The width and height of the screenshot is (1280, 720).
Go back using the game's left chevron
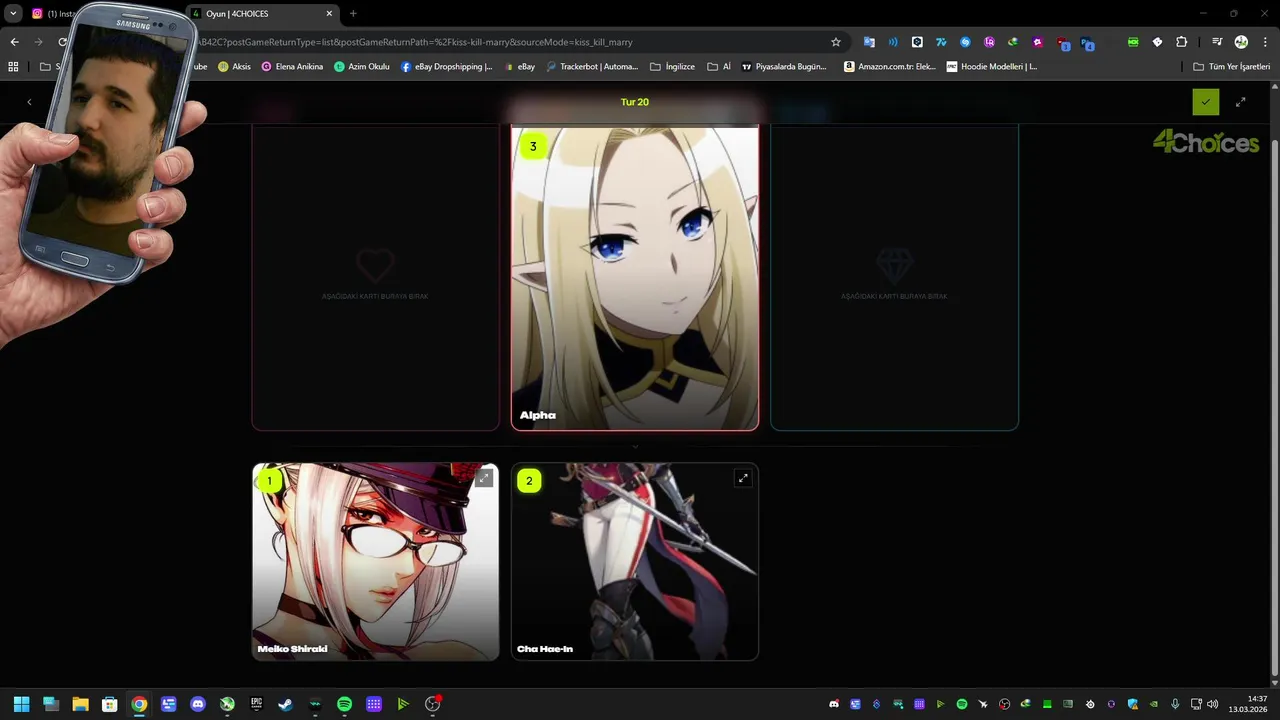pyautogui.click(x=29, y=102)
